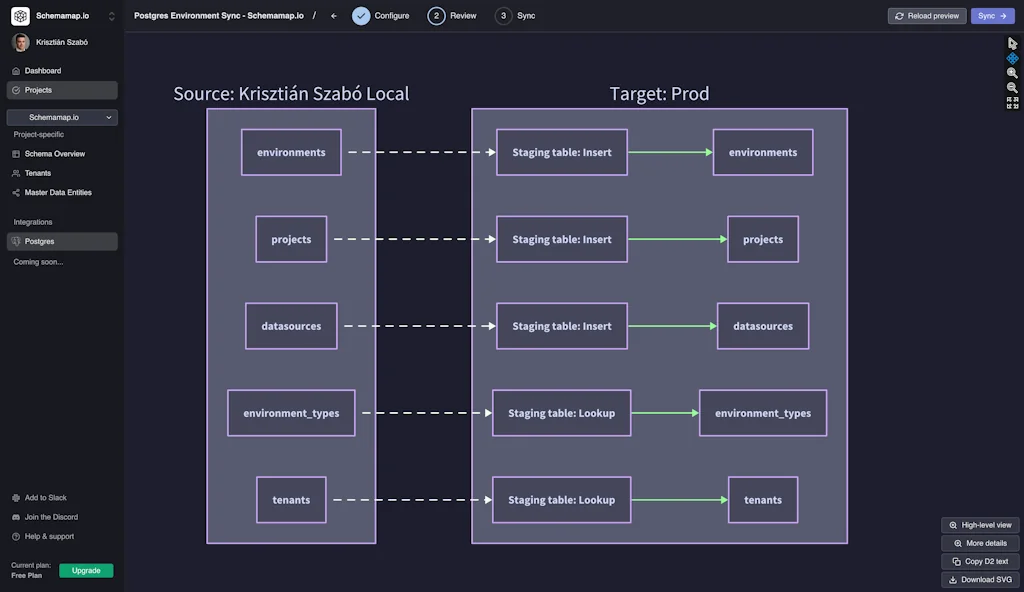Expand the Sync button arrow

(x=1004, y=15)
